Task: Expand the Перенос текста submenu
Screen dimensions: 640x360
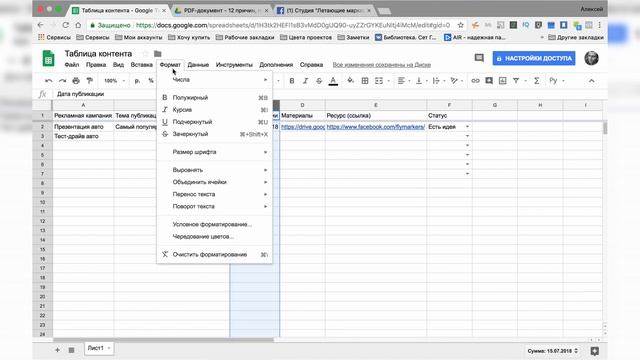Action: tap(215, 194)
